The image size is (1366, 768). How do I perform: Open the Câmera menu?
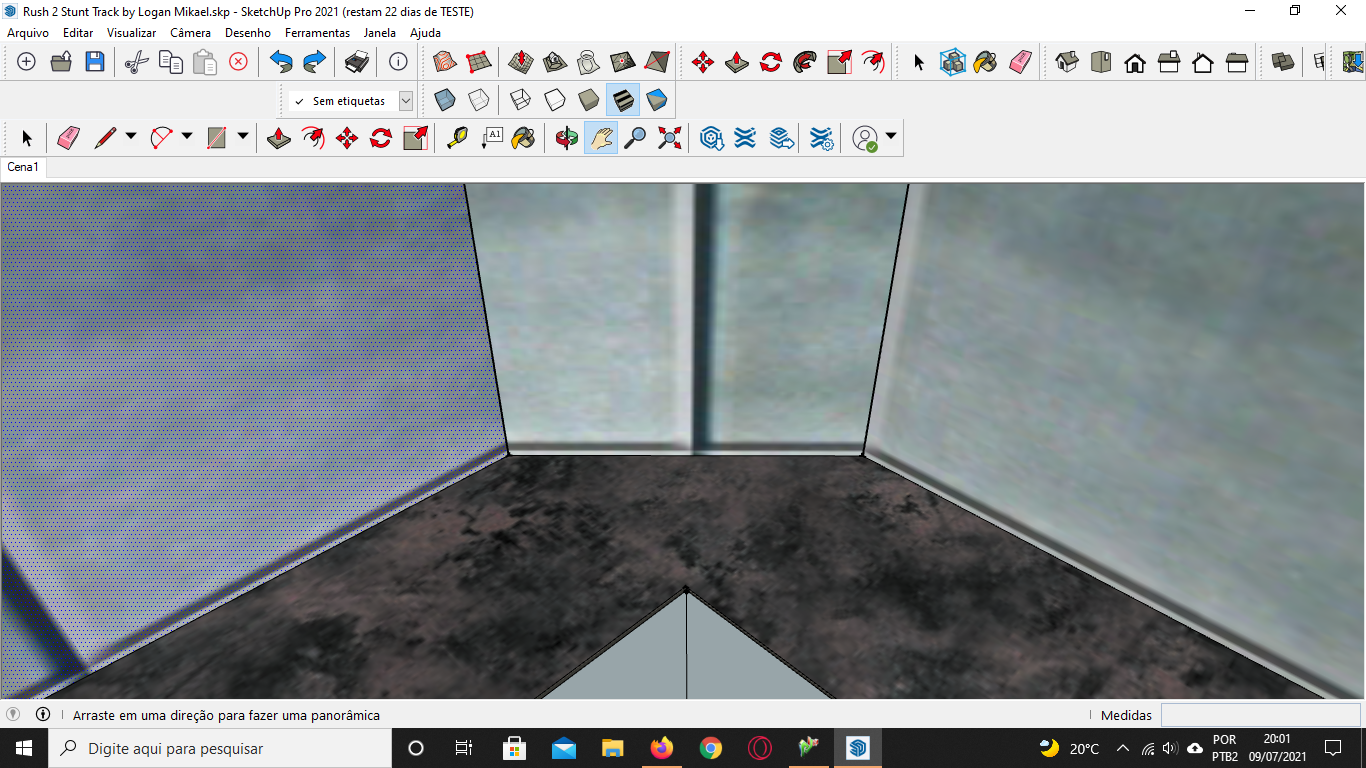click(190, 33)
